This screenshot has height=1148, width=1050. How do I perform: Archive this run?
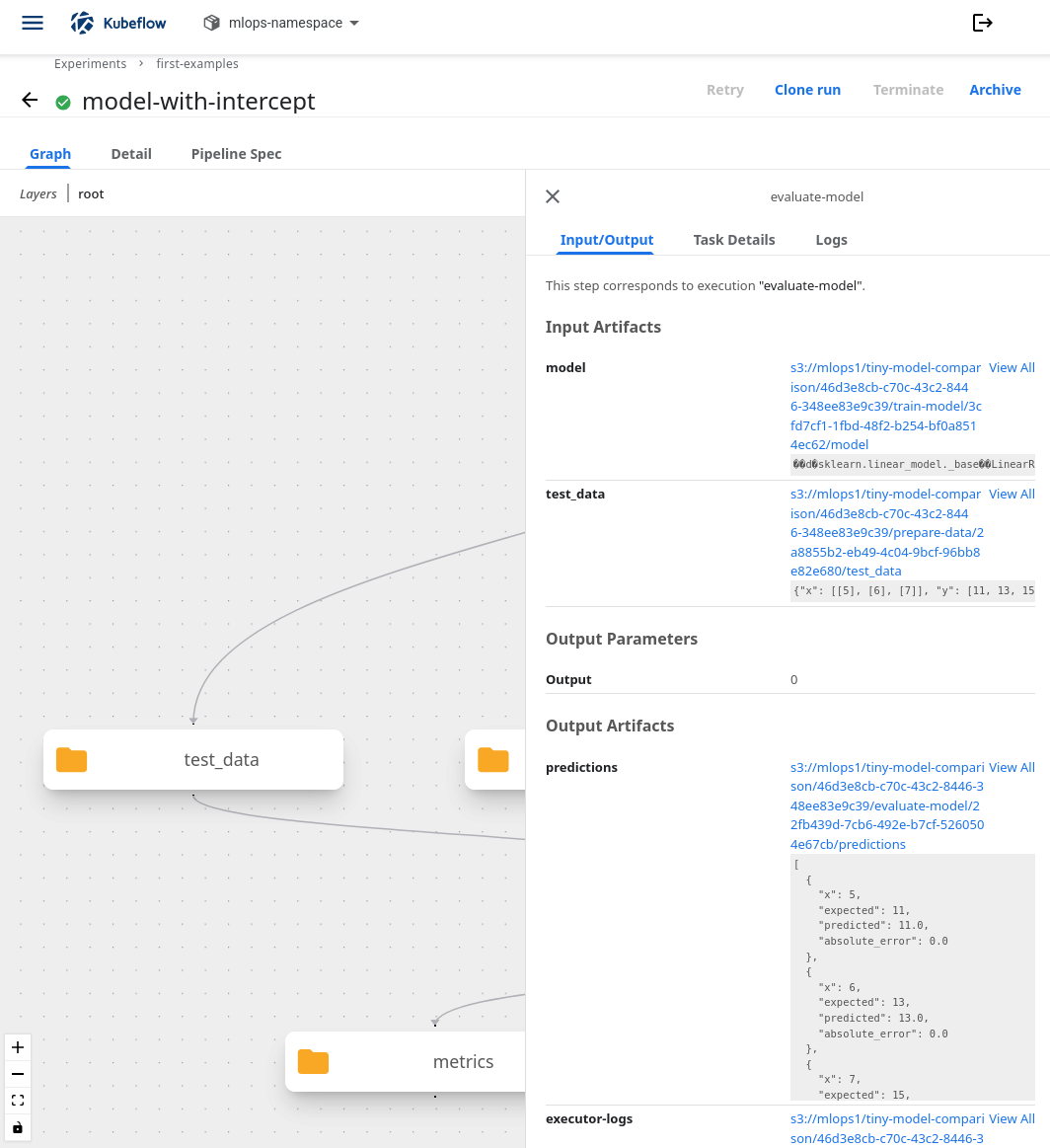[995, 89]
